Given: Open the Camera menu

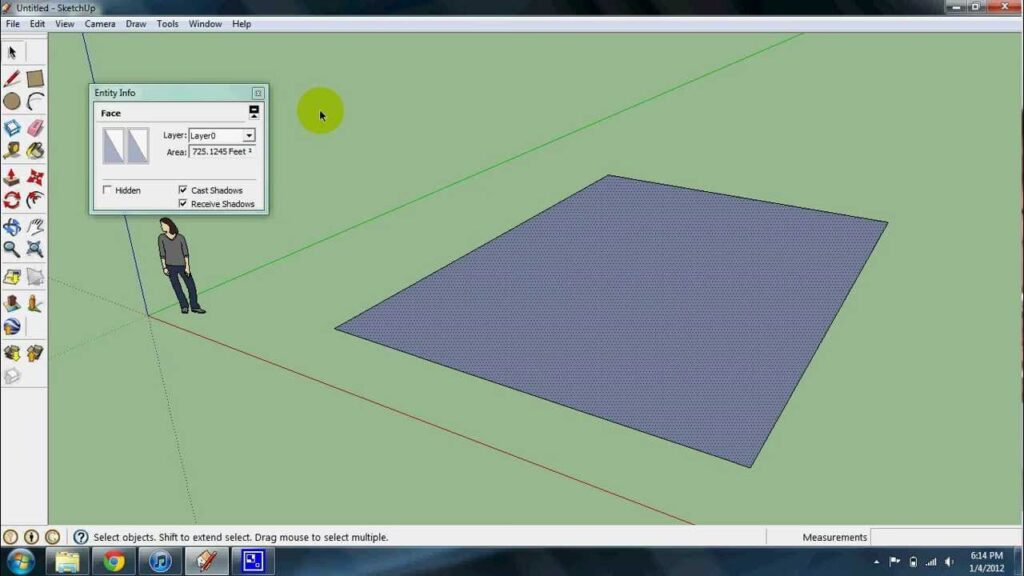Looking at the screenshot, I should tap(99, 24).
